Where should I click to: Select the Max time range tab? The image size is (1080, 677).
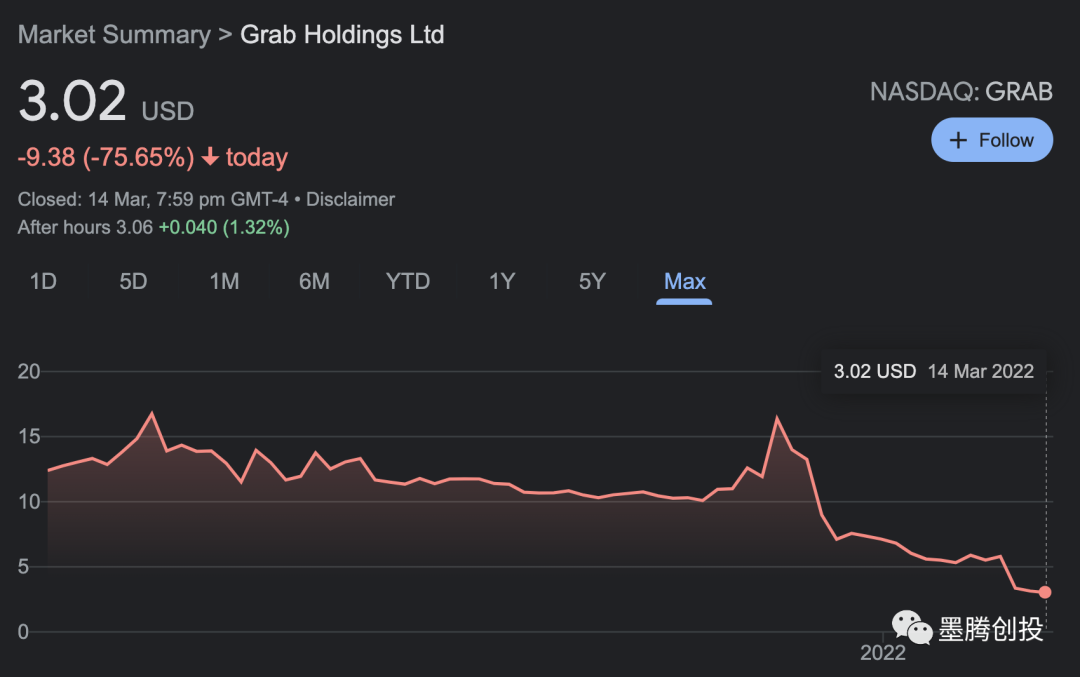point(685,282)
